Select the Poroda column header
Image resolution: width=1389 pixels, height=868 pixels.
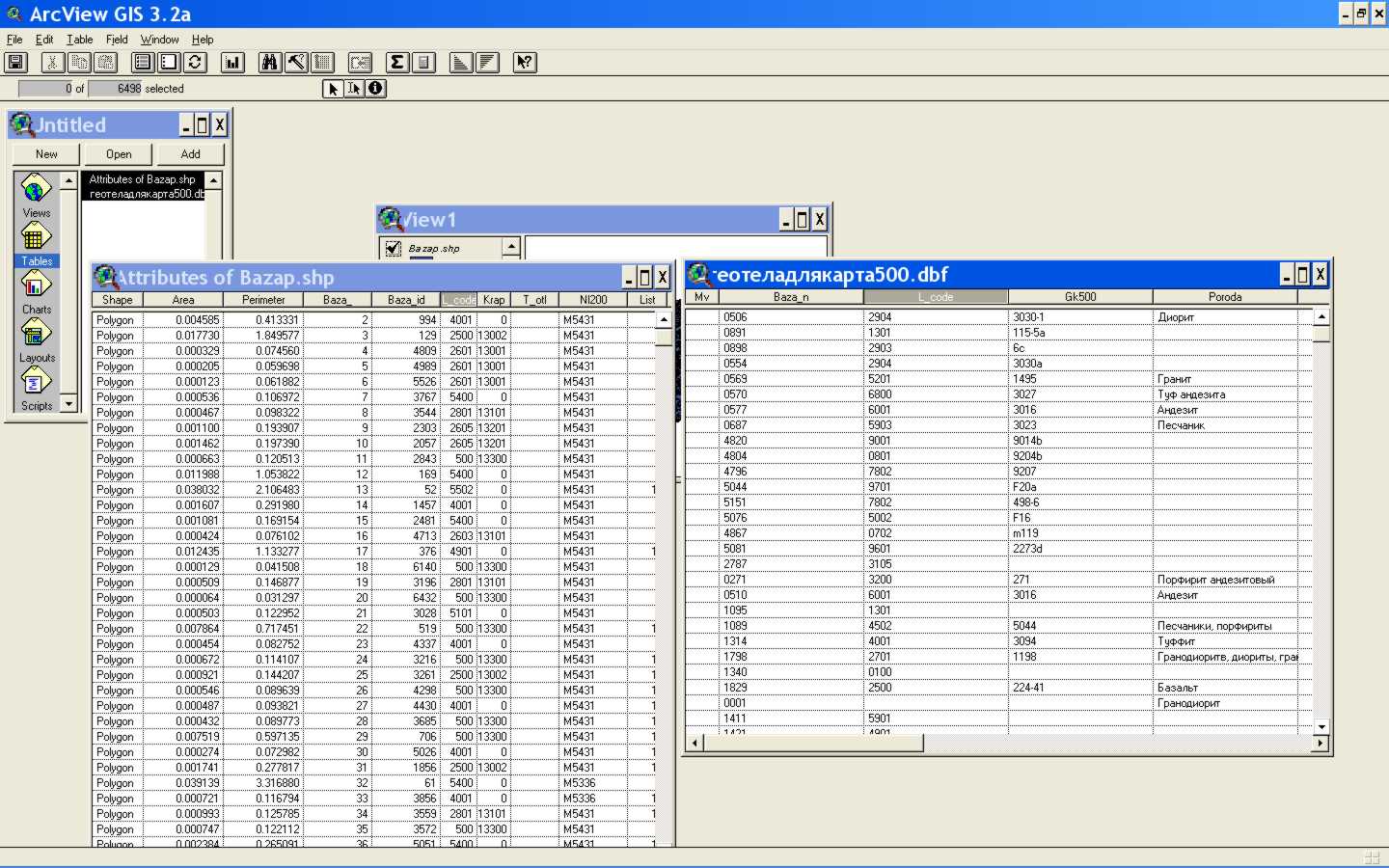point(1224,297)
